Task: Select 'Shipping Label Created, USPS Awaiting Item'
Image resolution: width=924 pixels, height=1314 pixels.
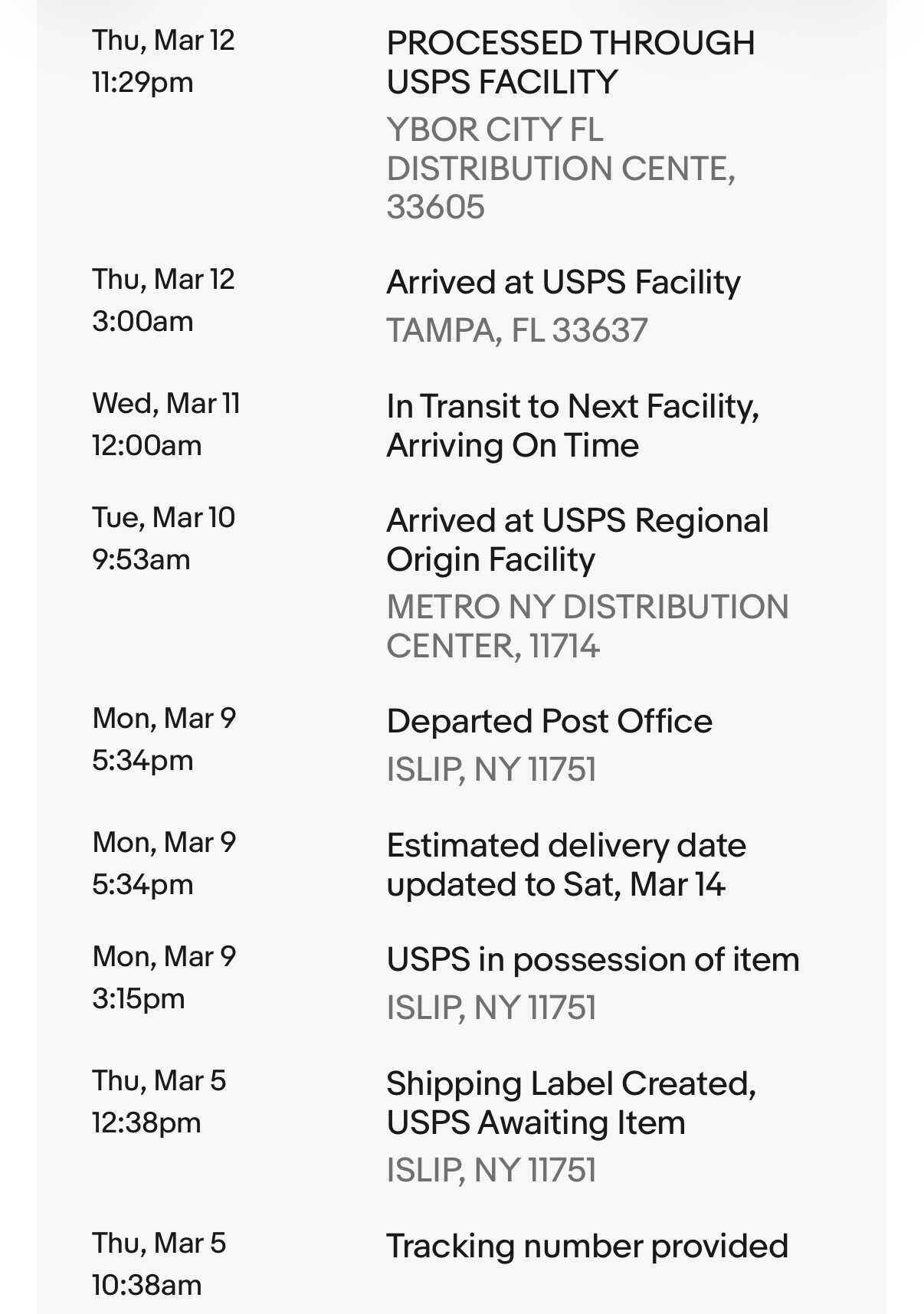Action: point(571,1103)
